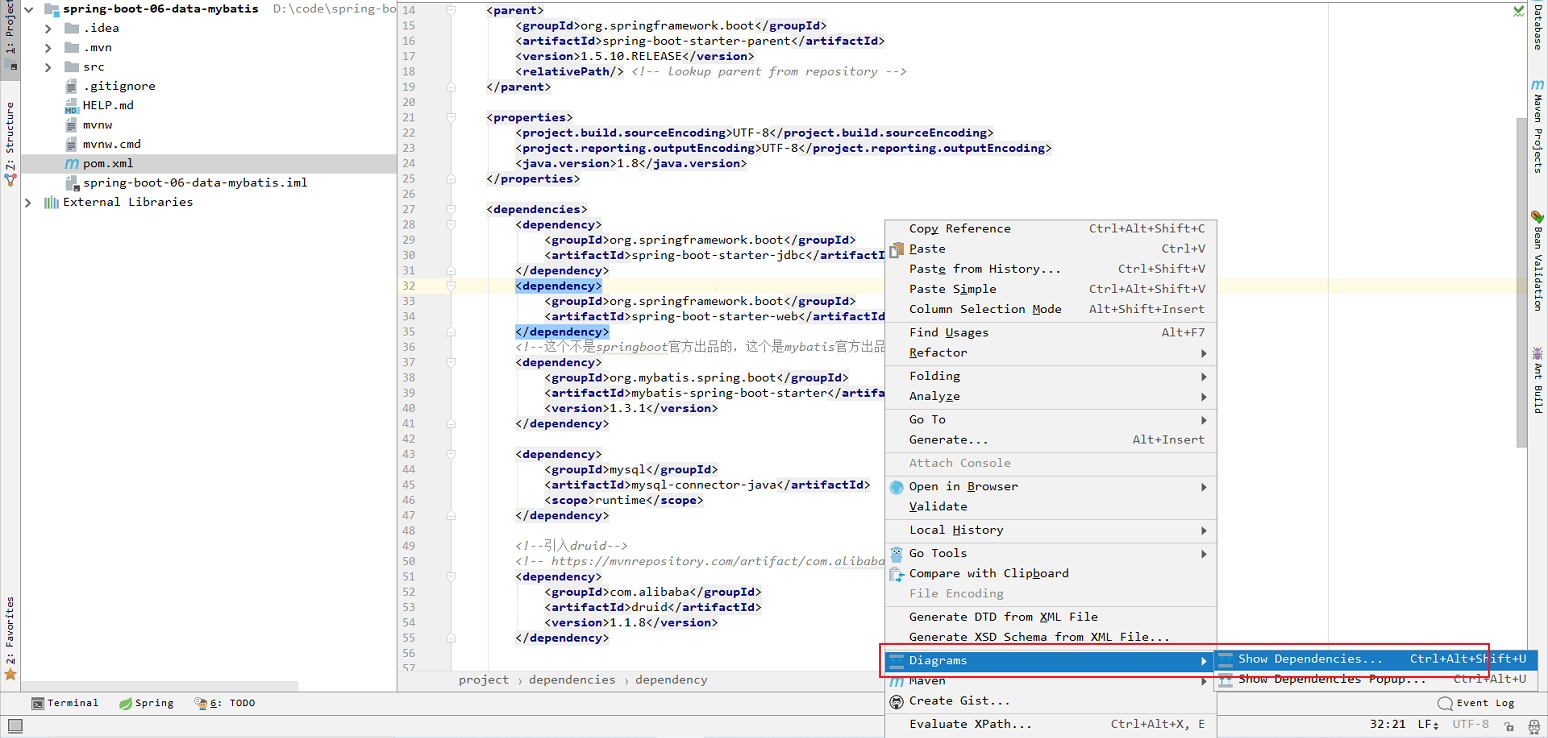Screen dimensions: 1548x738
Task: Toggle Column Selection Mode
Action: (1051, 309)
